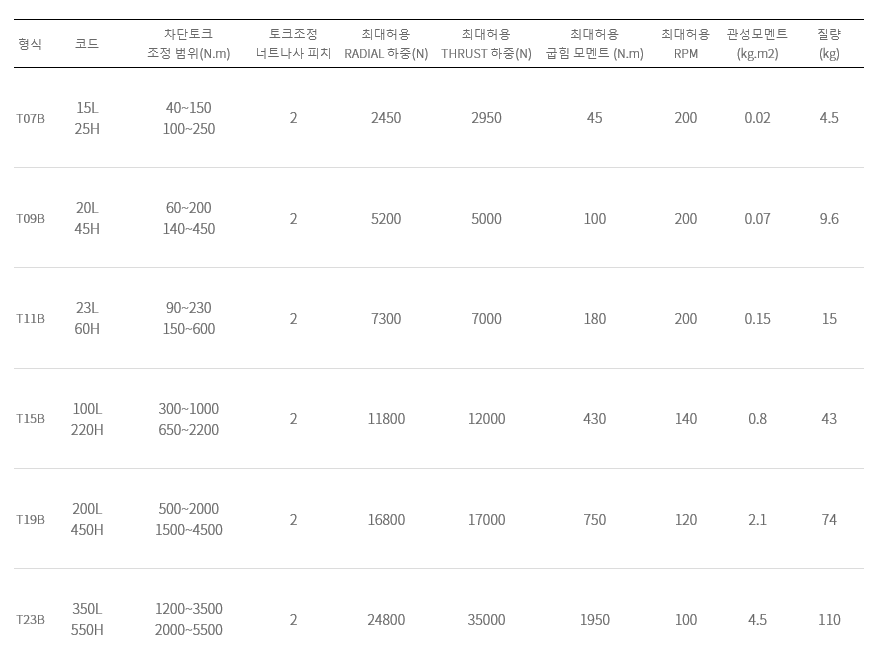The image size is (878, 668).
Task: Select the 차단토크 조정 범위 header
Action: pyautogui.click(x=189, y=44)
